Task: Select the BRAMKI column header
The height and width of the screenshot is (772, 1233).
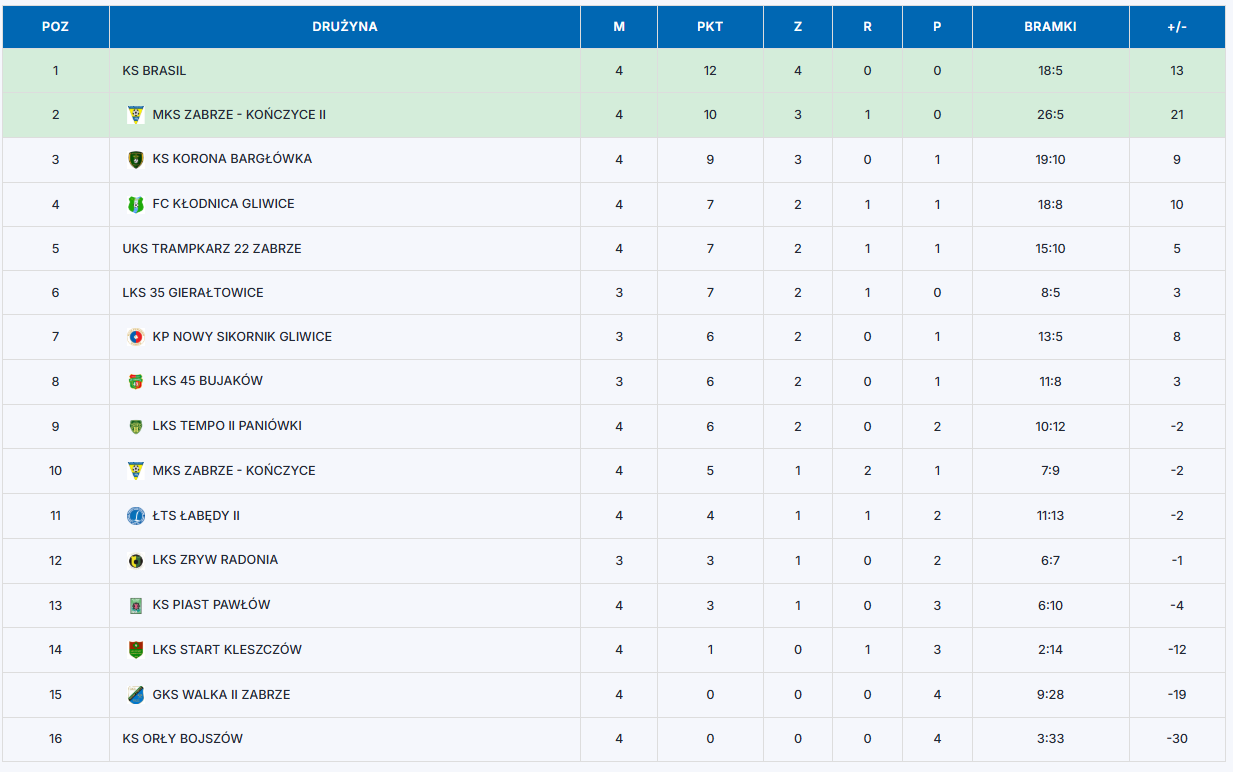Action: 1050,27
